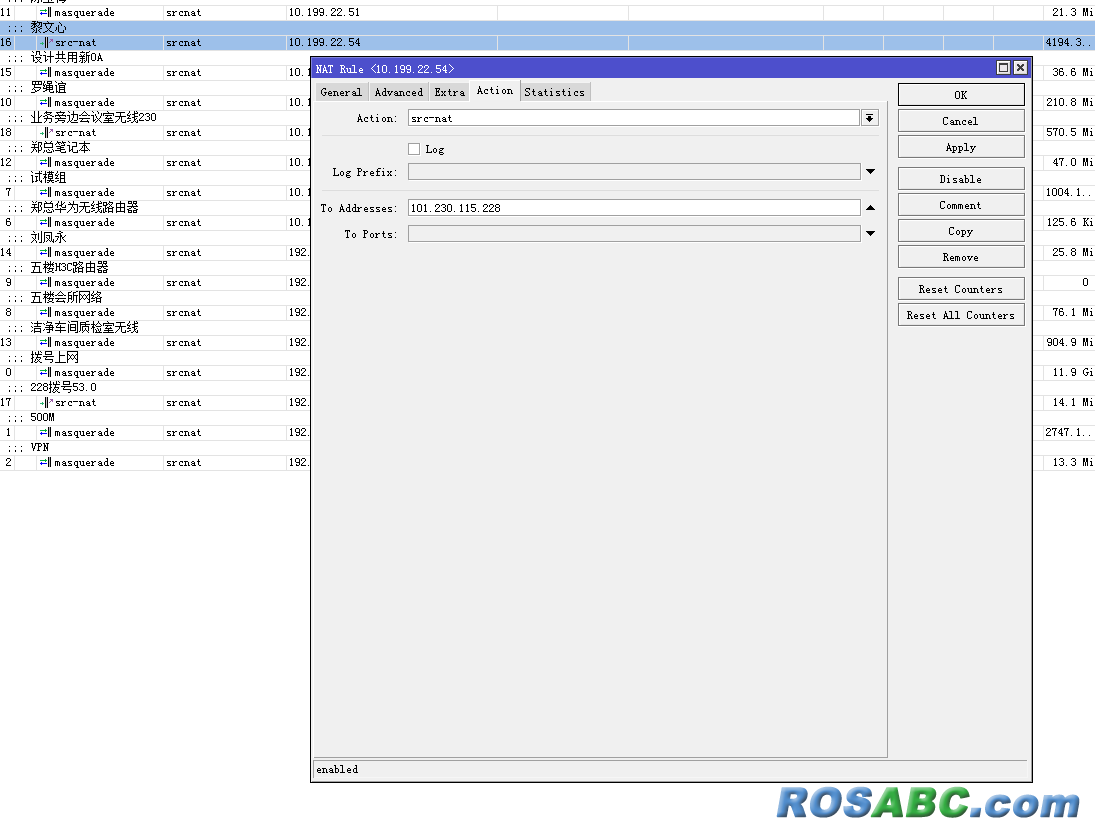The height and width of the screenshot is (831, 1095).
Task: Click the src-nat icon on rule 17
Action: 46,402
